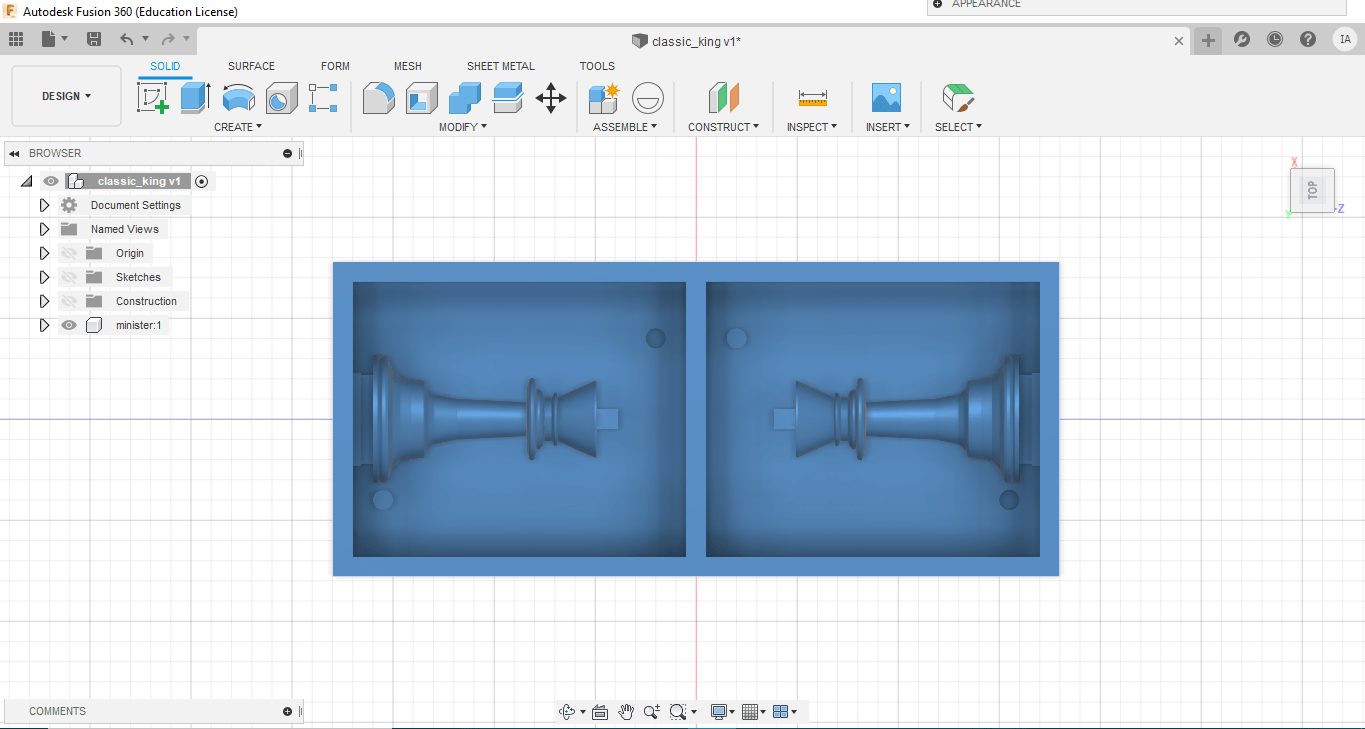The width and height of the screenshot is (1365, 729).
Task: Switch to the SHEET METAL tab
Action: pyautogui.click(x=501, y=66)
